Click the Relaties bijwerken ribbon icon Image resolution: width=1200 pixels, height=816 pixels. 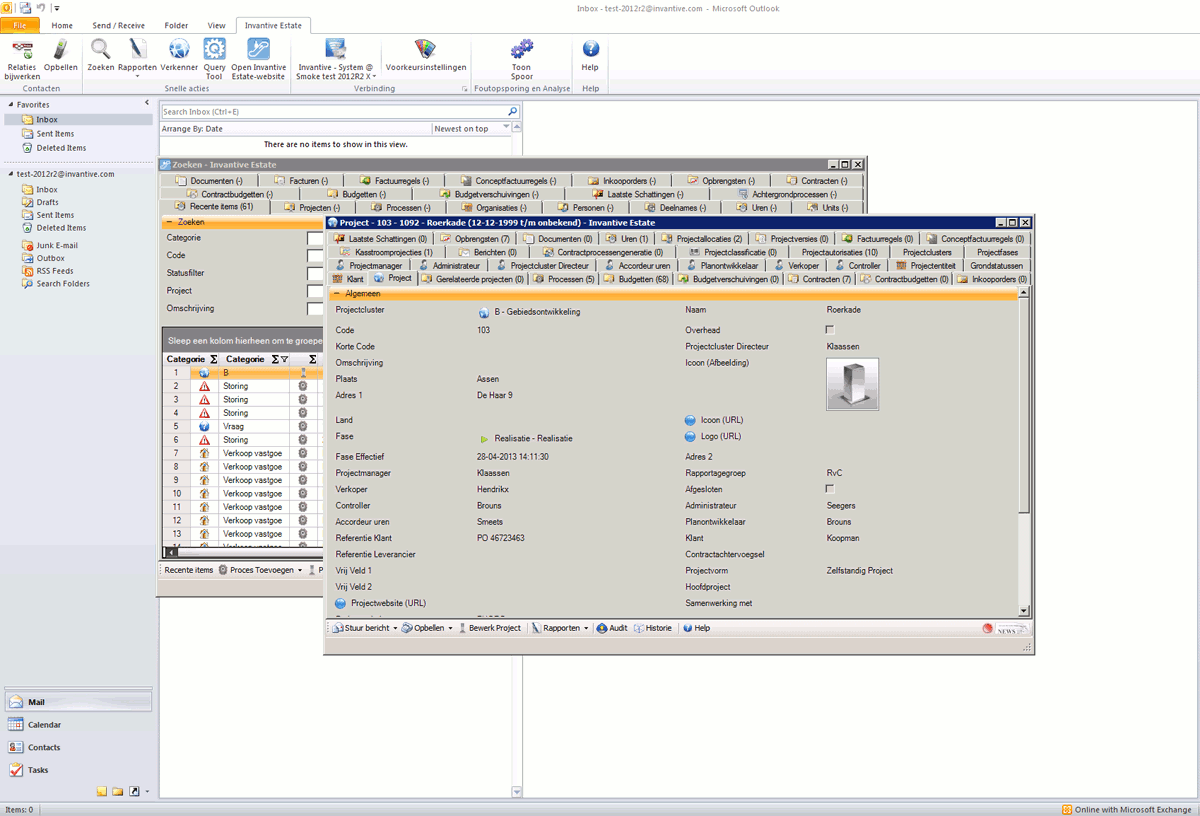tap(22, 59)
